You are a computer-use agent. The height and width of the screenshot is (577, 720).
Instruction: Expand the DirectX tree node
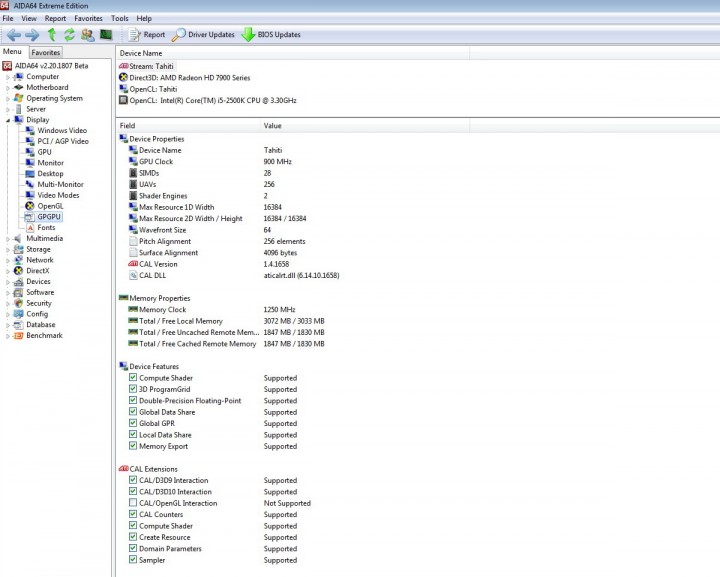pos(8,271)
